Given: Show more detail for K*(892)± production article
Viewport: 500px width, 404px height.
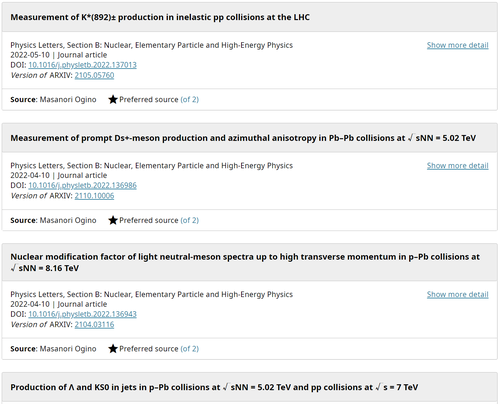Looking at the screenshot, I should click(x=458, y=45).
